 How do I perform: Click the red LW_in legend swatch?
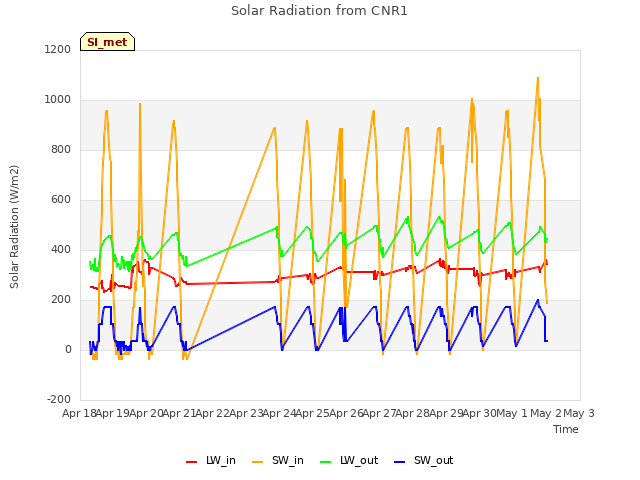[191, 462]
